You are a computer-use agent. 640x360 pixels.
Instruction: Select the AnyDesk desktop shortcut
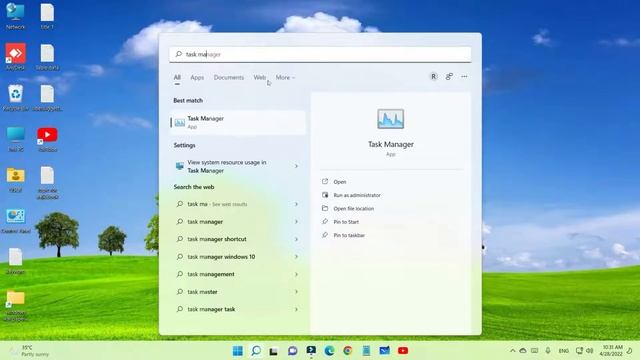15,56
